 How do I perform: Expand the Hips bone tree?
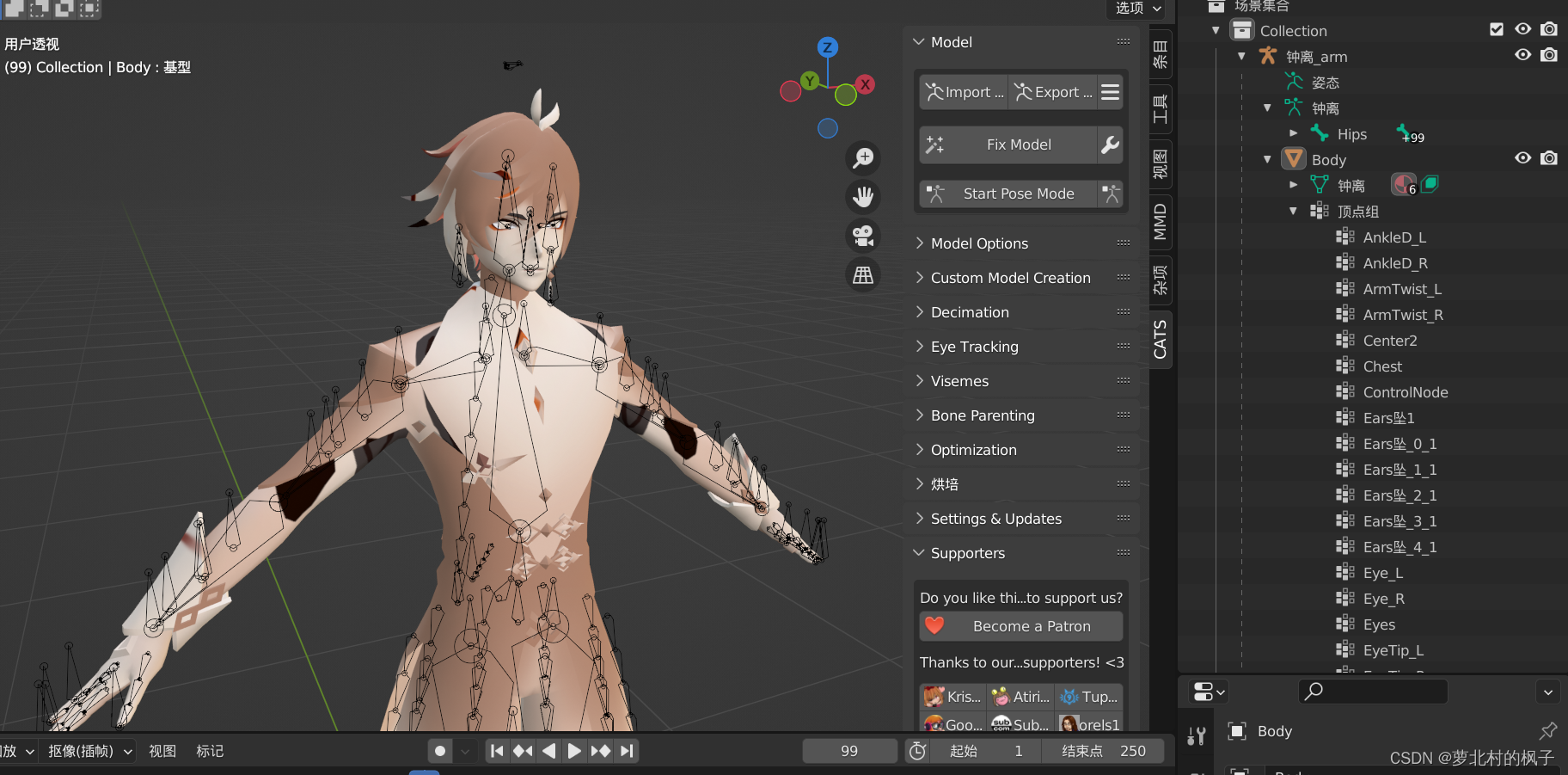pyautogui.click(x=1294, y=133)
